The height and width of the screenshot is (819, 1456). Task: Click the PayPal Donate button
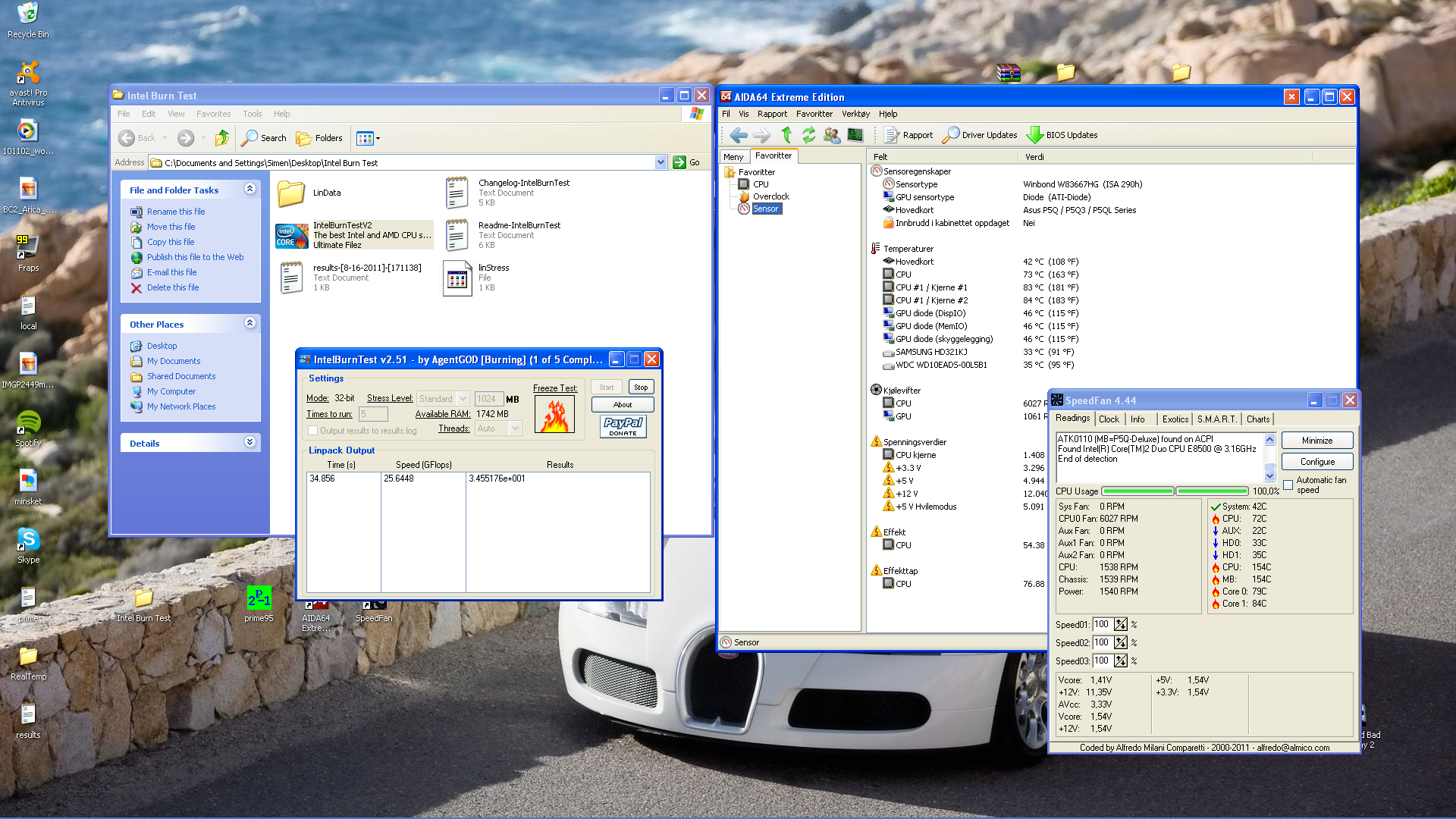point(623,426)
